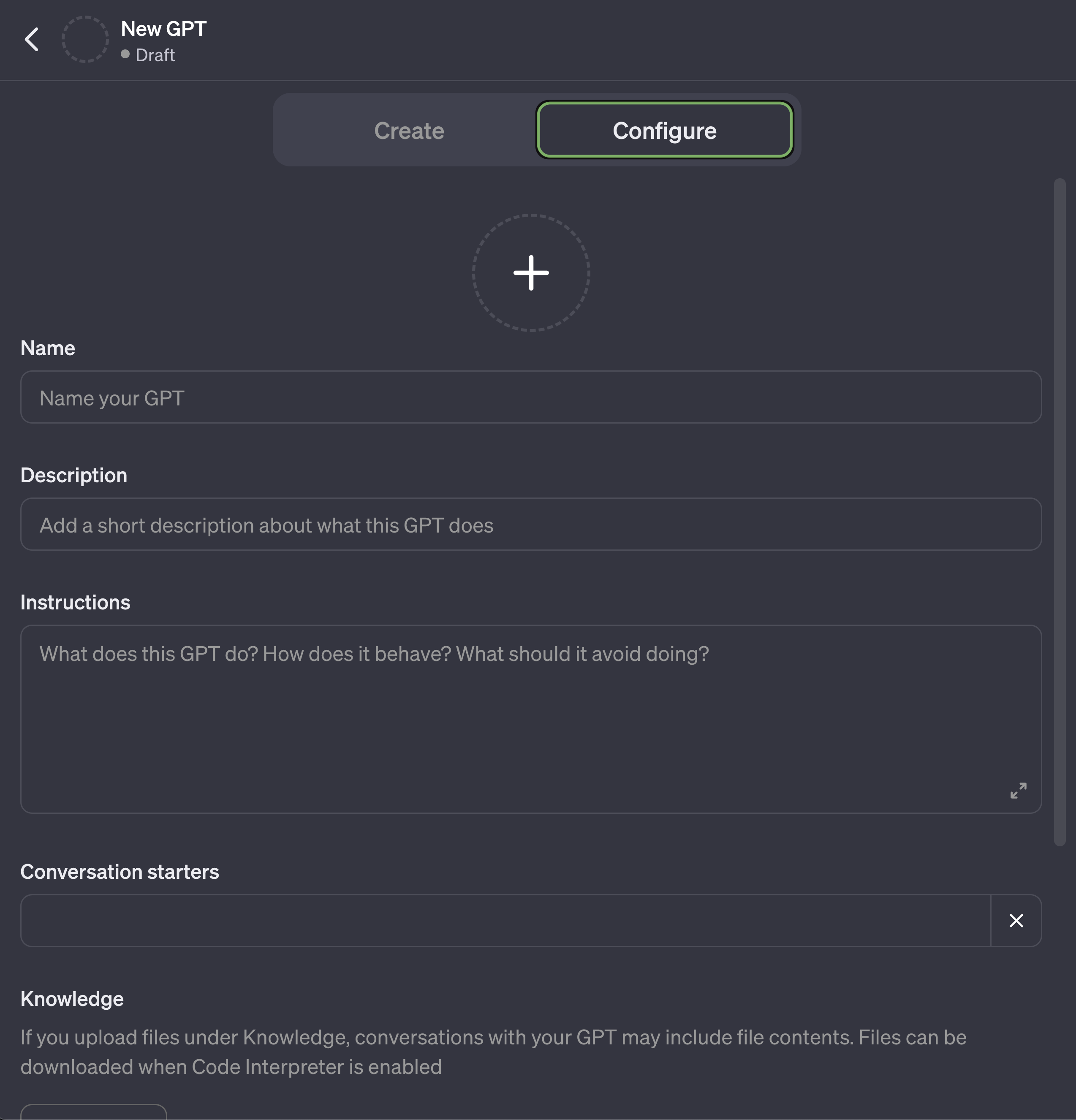This screenshot has height=1120, width=1076.
Task: Click the Conversation starters label
Action: tap(120, 871)
